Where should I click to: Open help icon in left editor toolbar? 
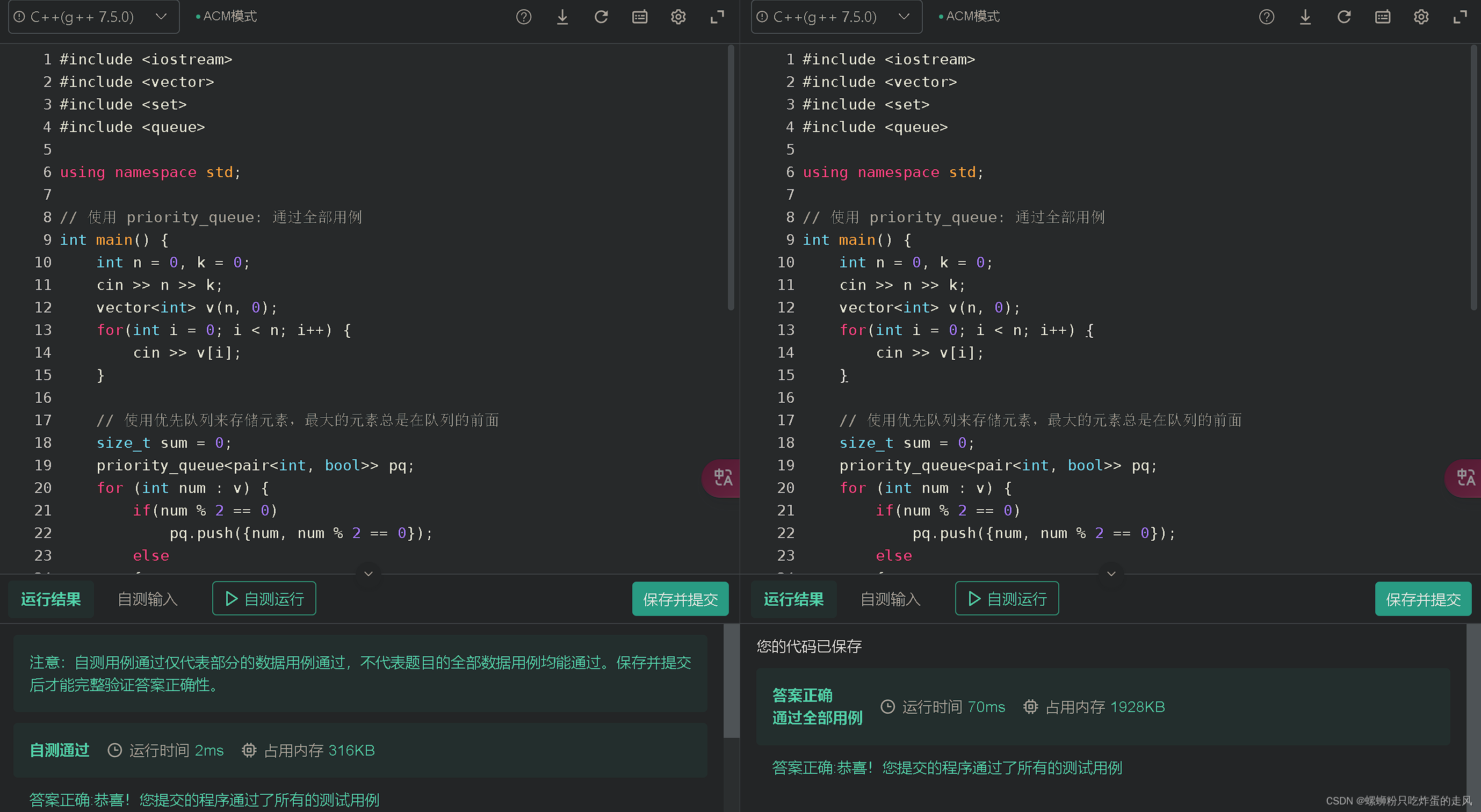pos(524,17)
